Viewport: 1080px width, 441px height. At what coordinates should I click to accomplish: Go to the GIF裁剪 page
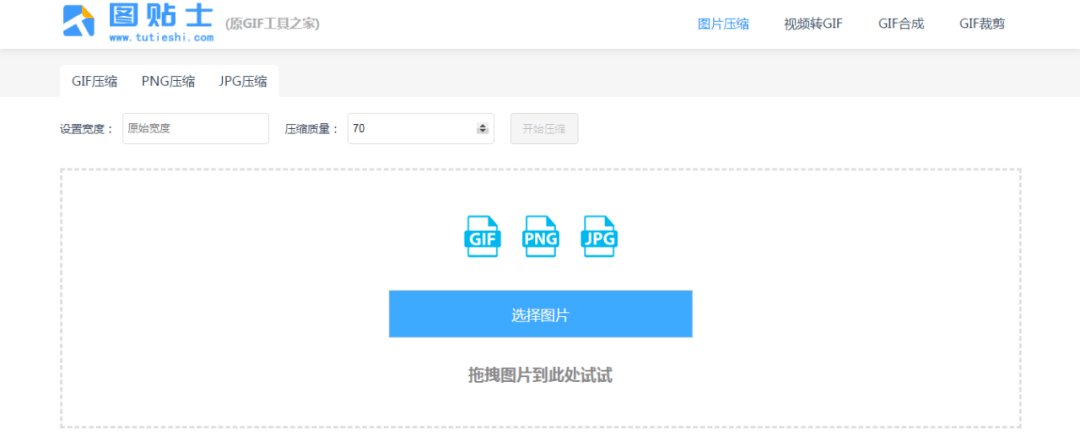pyautogui.click(x=982, y=24)
